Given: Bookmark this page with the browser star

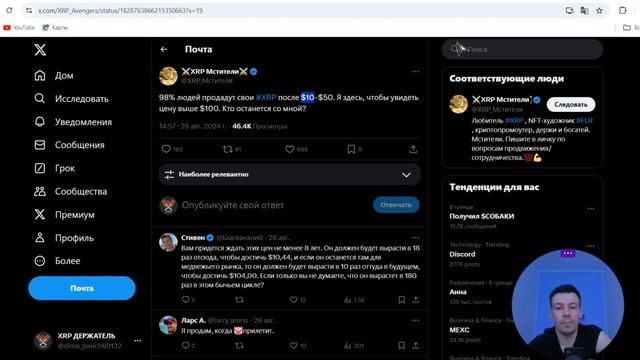Looking at the screenshot, I should click(599, 11).
